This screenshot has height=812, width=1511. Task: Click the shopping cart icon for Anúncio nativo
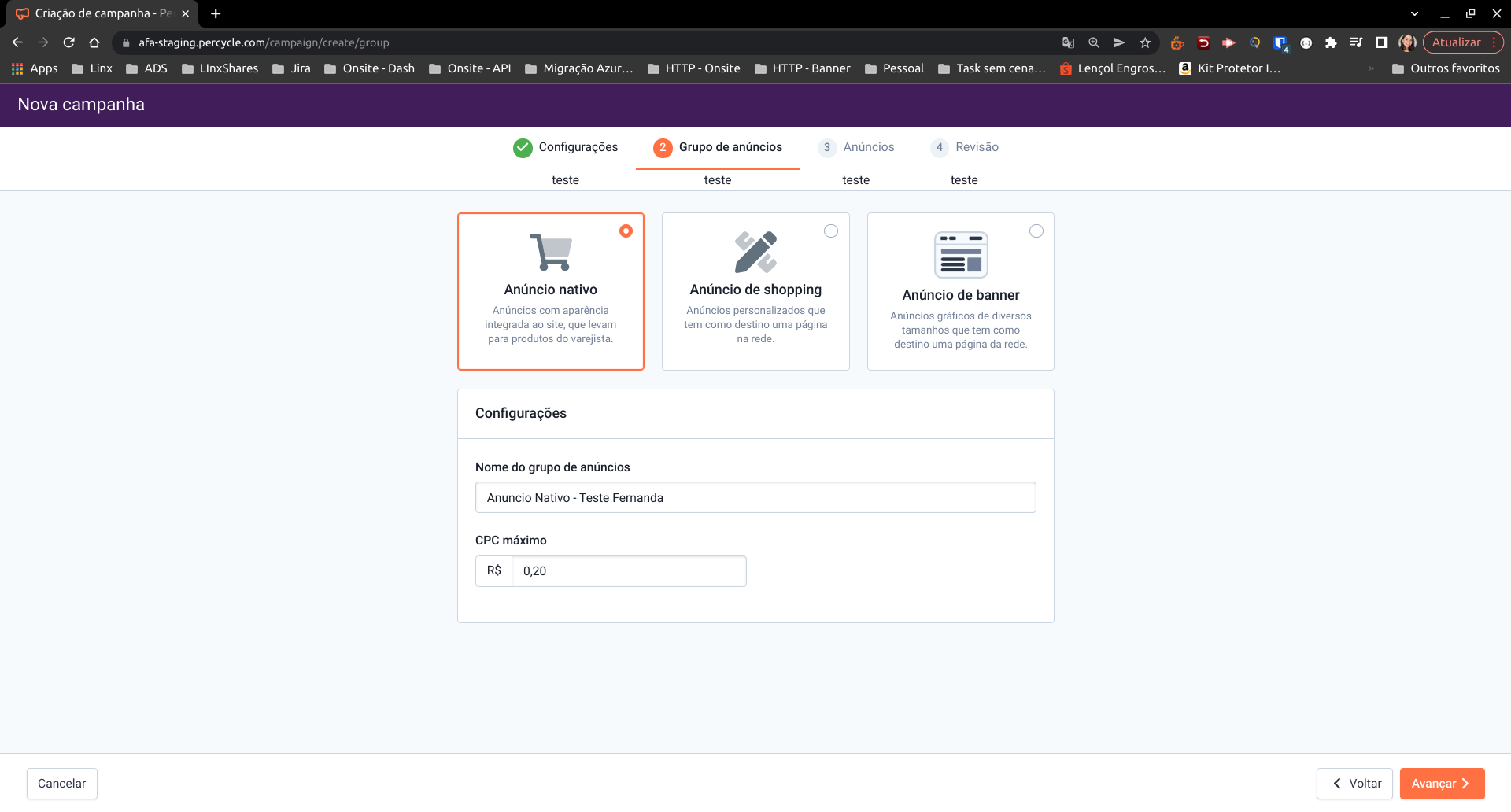tap(550, 252)
